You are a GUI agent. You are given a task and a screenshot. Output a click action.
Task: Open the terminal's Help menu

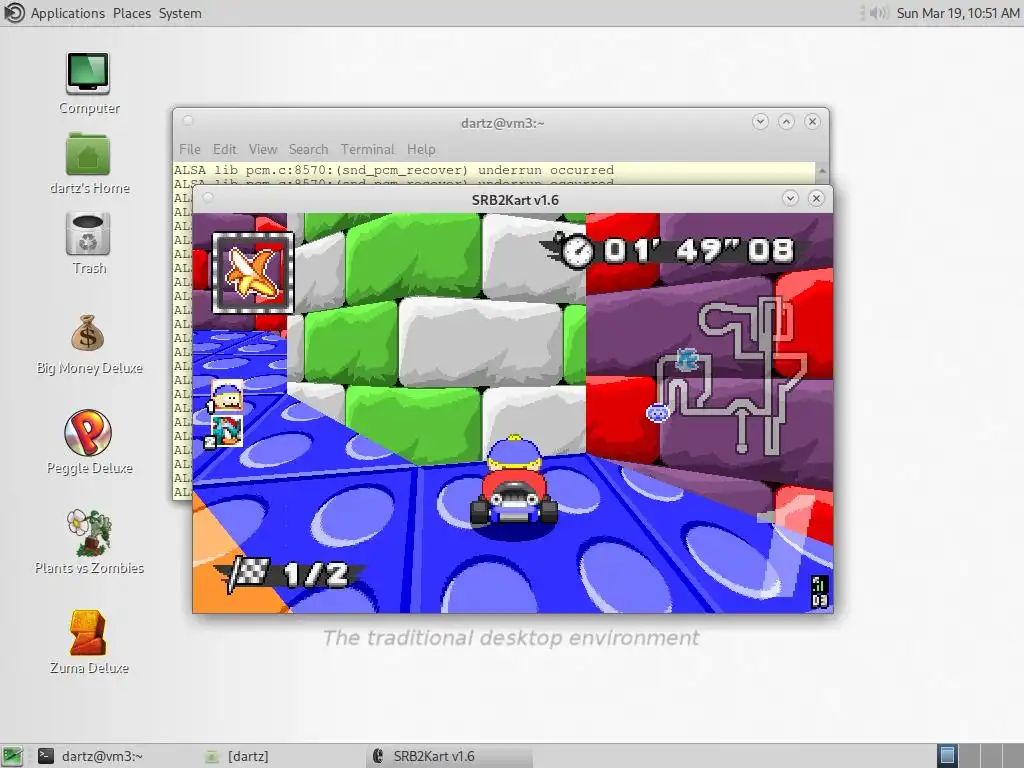421,150
